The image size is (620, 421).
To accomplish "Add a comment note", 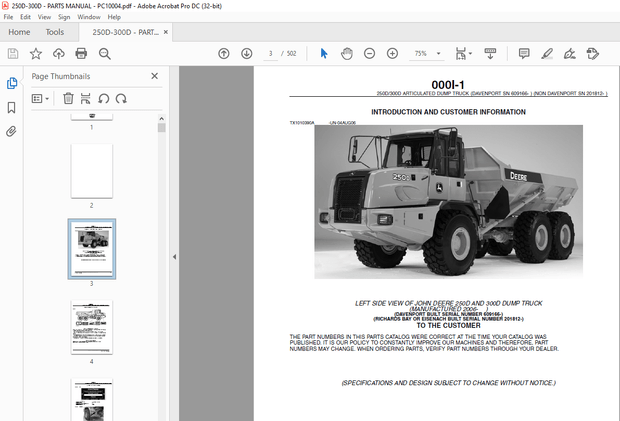I will 524,53.
